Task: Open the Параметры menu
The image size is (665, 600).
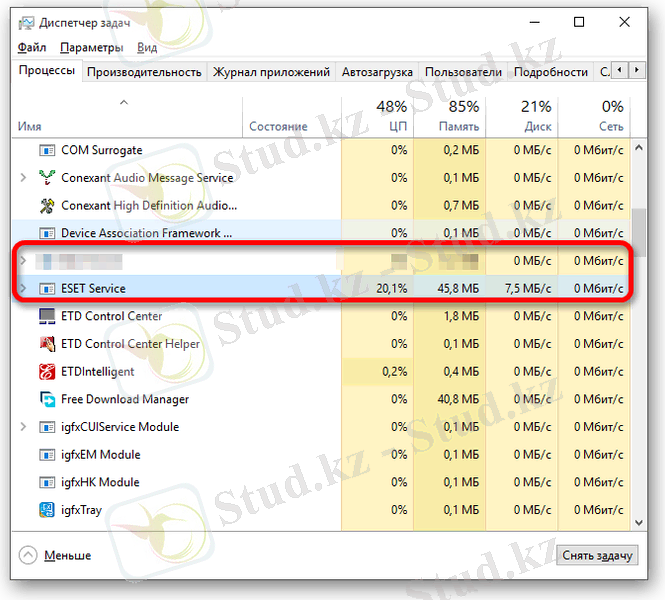Action: (x=92, y=47)
